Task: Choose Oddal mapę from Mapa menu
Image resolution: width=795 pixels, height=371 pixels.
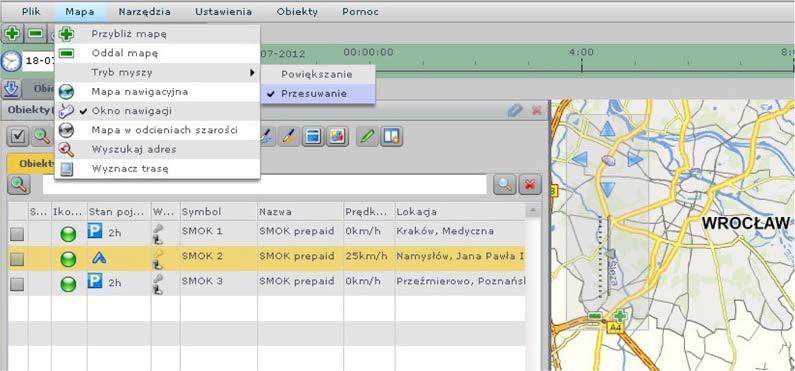Action: pos(157,53)
